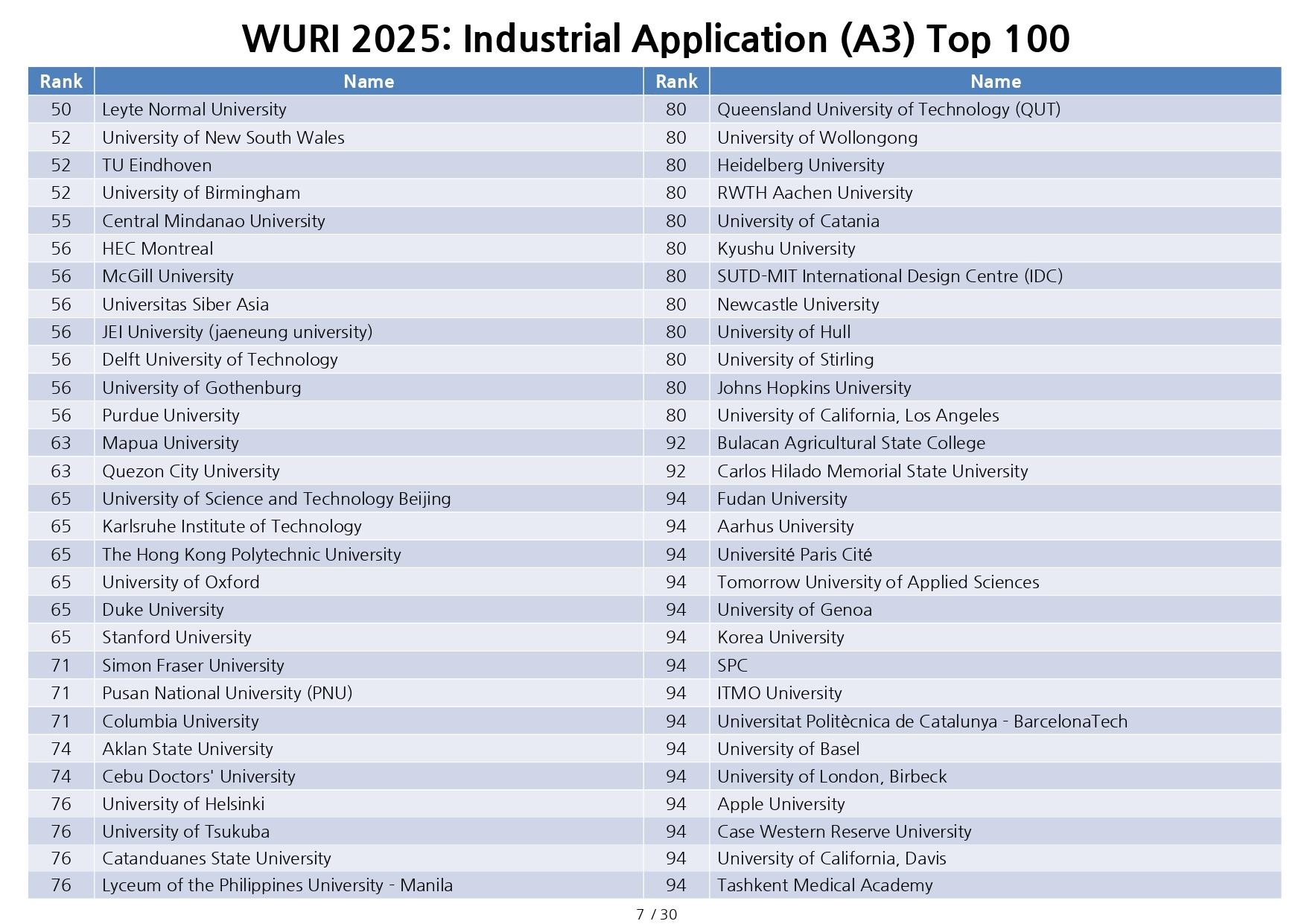This screenshot has width=1307, height=924.
Task: Select 'Aarhus University'
Action: 785,526
